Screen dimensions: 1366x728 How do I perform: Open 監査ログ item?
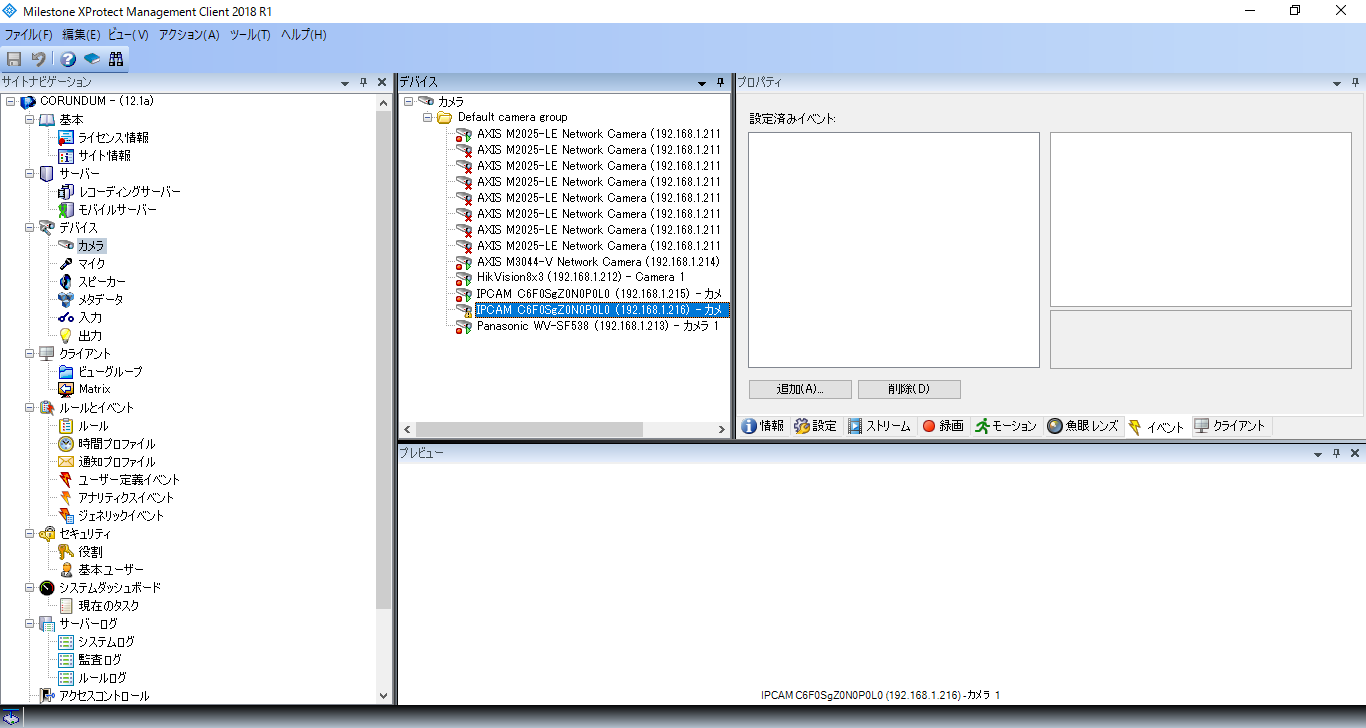coord(100,660)
